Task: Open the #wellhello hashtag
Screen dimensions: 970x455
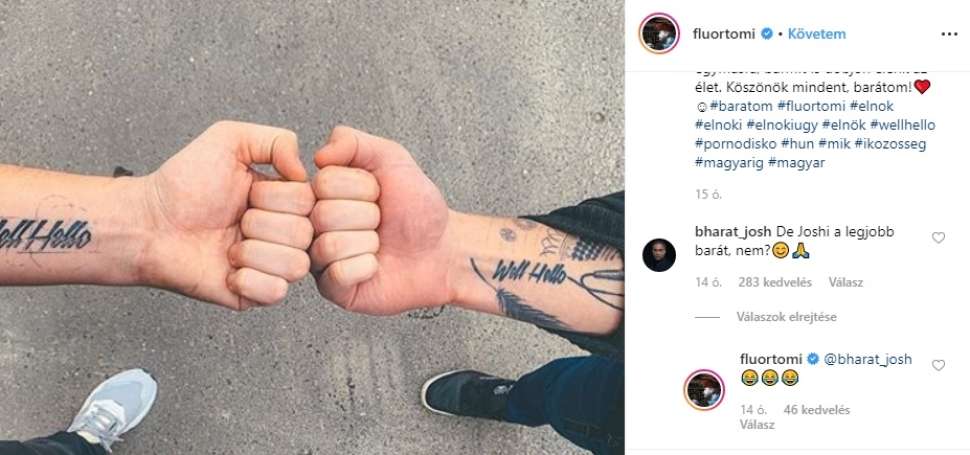Action: coord(903,125)
